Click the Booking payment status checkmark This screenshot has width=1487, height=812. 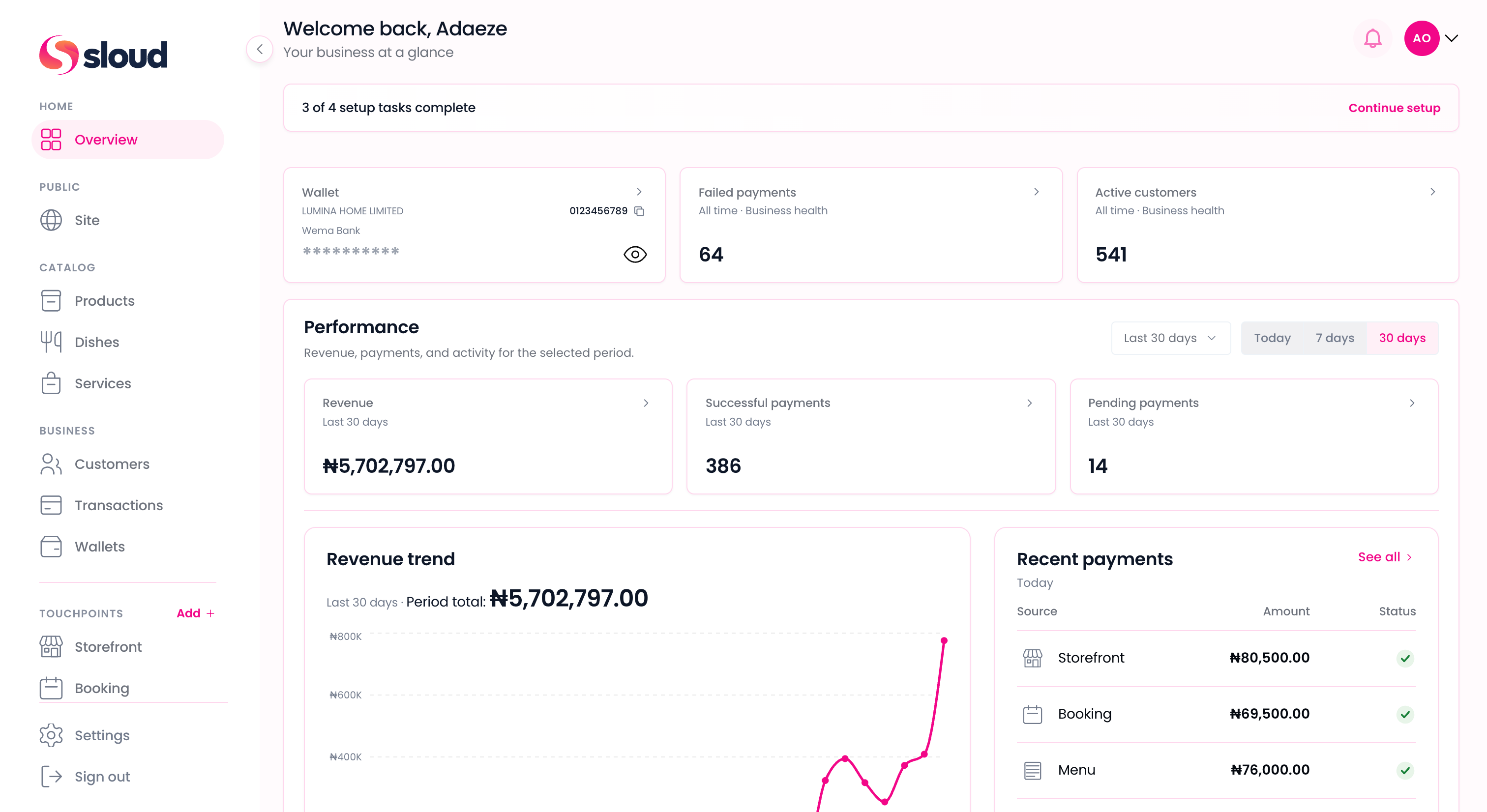point(1405,715)
